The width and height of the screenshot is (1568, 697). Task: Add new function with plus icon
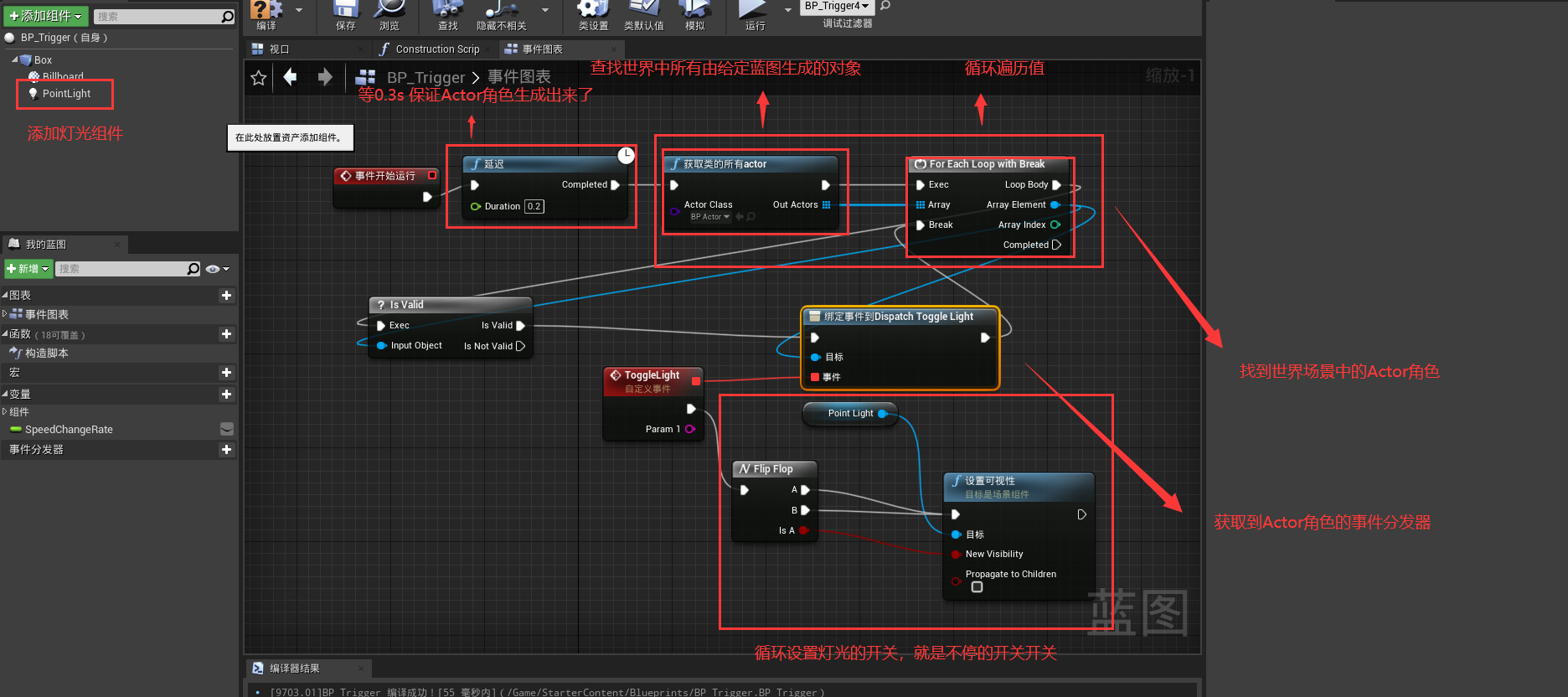point(226,334)
